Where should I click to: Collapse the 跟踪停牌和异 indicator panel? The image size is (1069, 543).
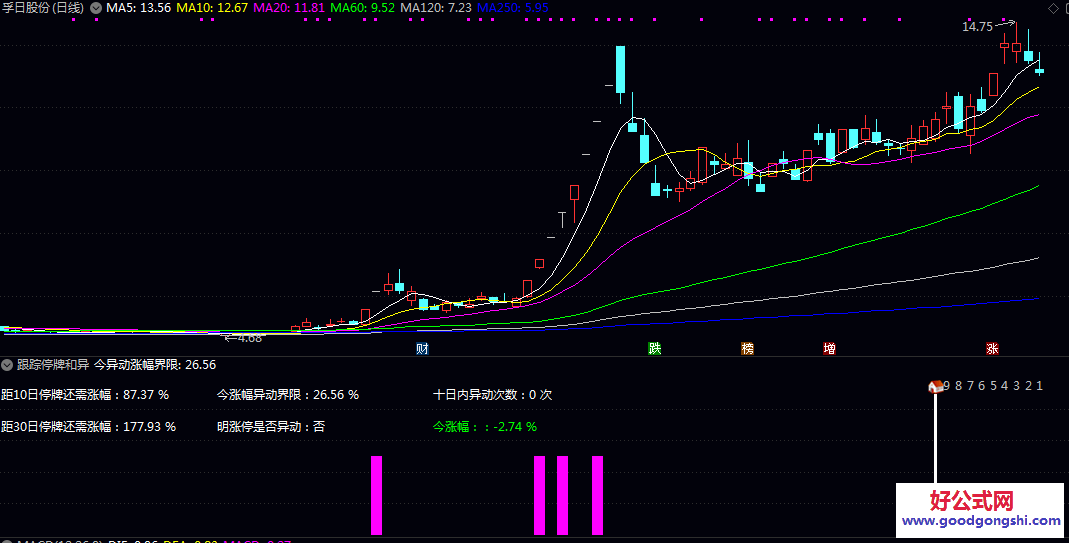click(8, 365)
